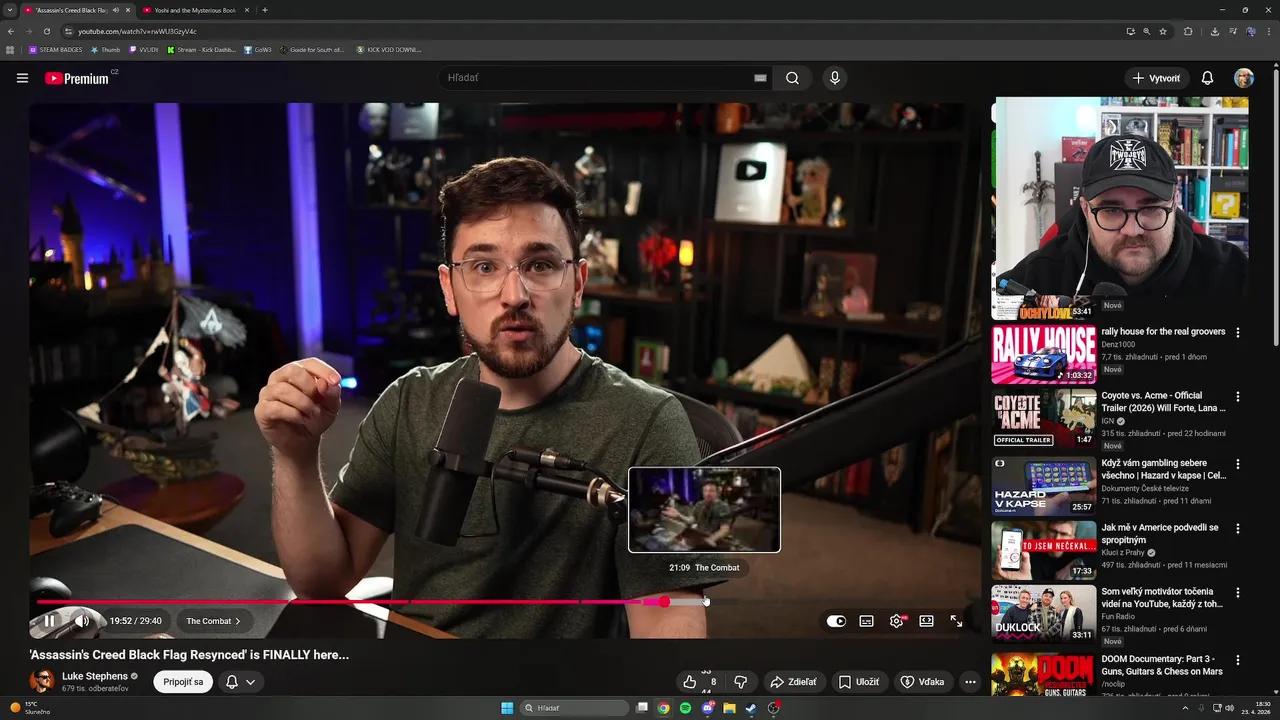1280x720 pixels.
Task: Open the YouTube guide hamburger menu
Action: [22, 78]
